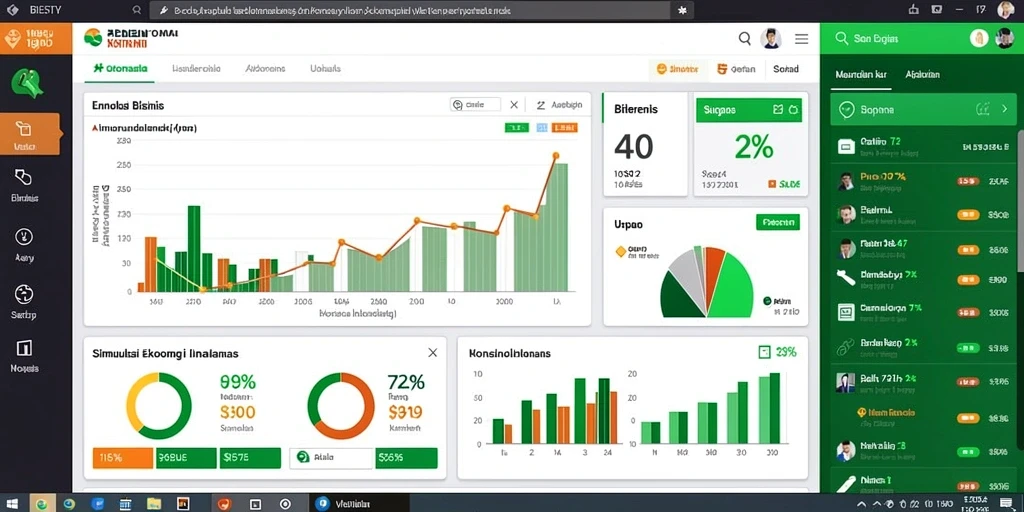
Task: Click the orange Sinoster button
Action: point(677,69)
